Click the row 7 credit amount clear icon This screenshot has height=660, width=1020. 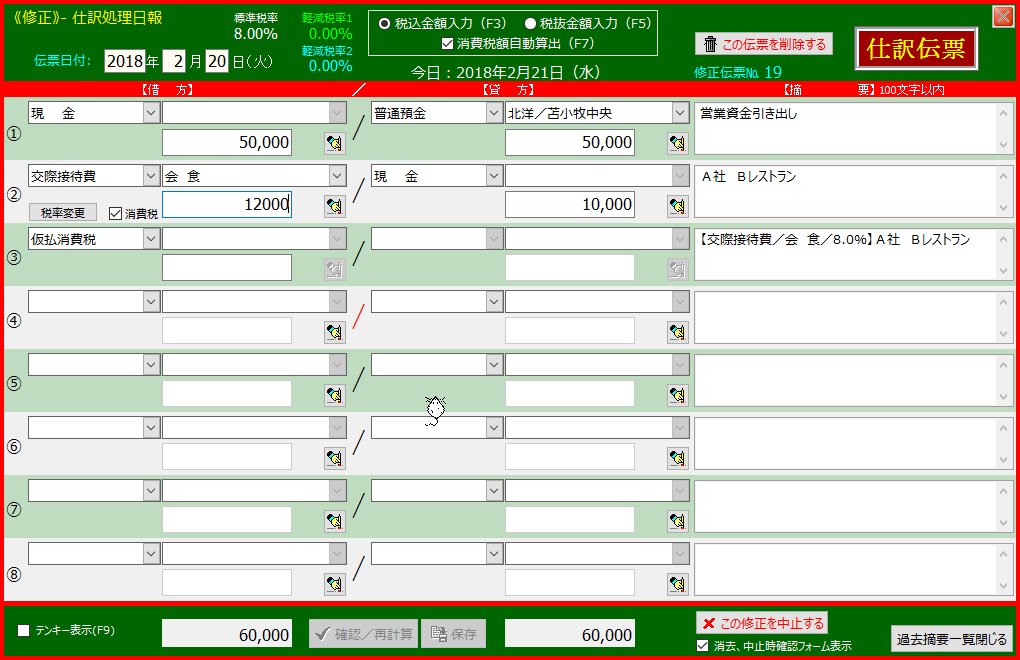pyautogui.click(x=678, y=520)
